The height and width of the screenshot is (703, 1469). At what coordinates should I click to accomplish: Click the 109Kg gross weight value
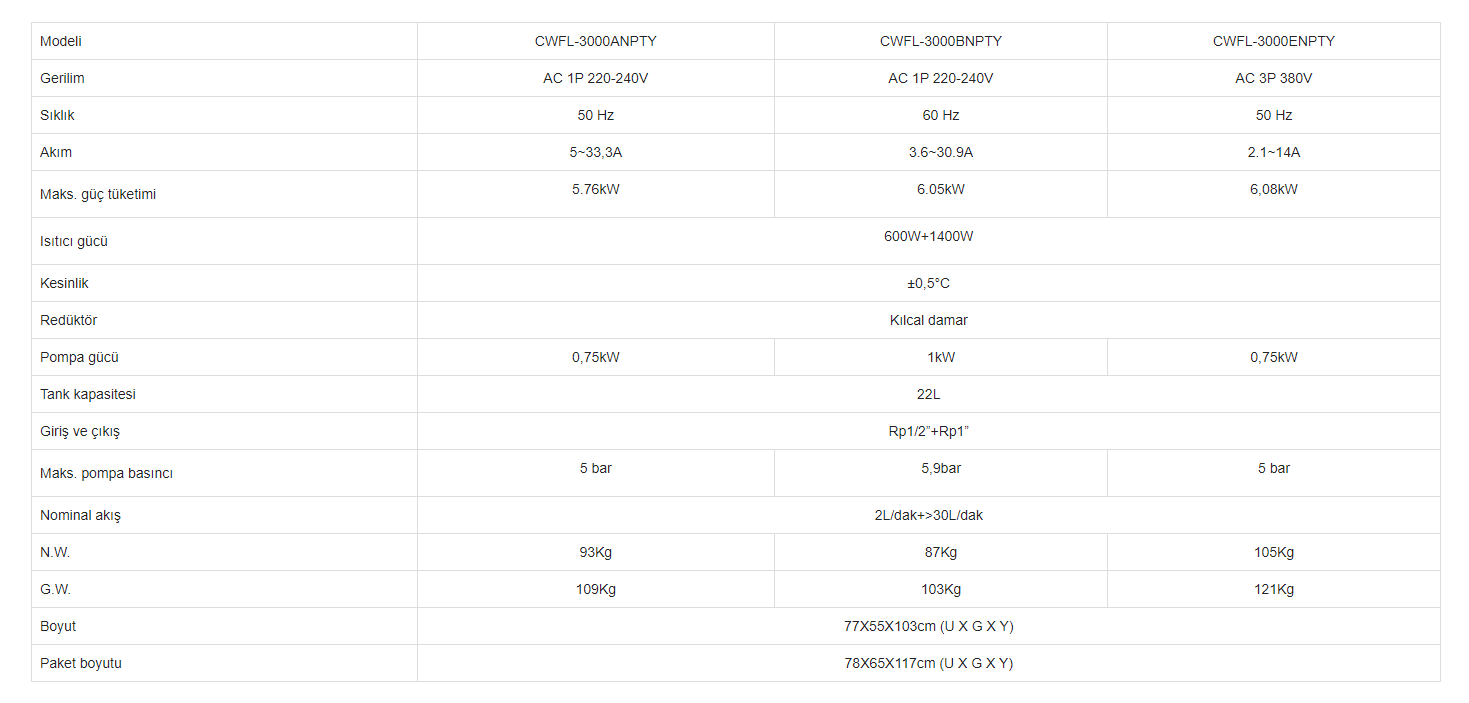pyautogui.click(x=595, y=589)
